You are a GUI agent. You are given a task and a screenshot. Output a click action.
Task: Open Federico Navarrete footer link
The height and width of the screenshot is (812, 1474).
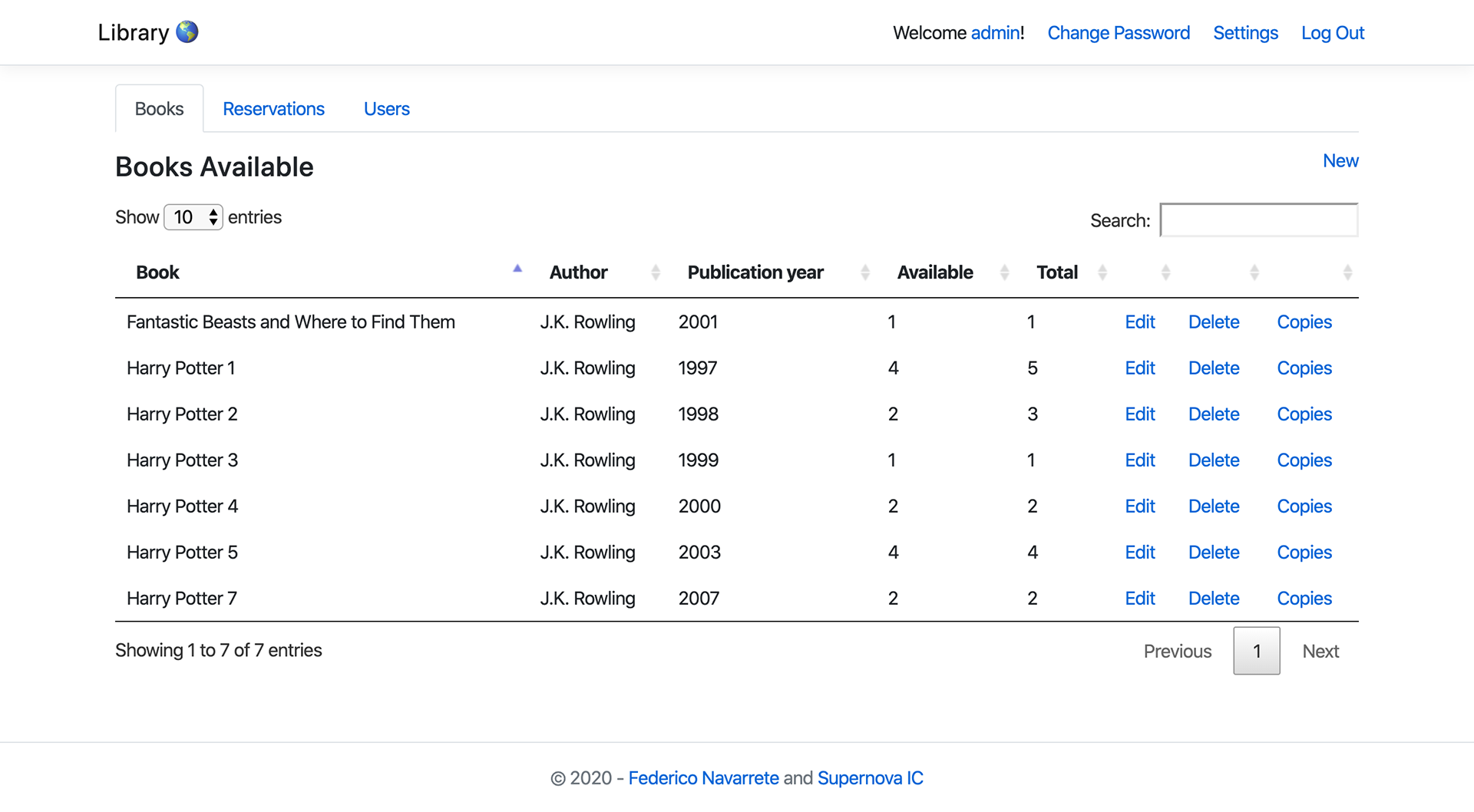point(703,778)
